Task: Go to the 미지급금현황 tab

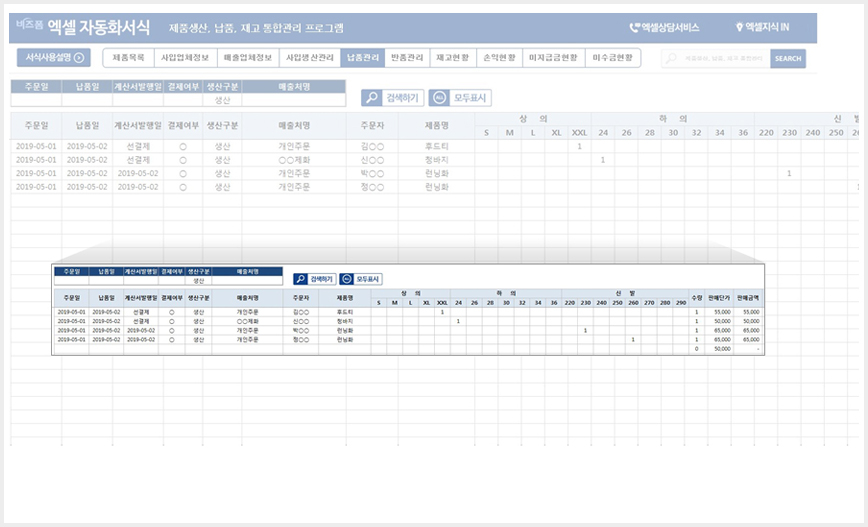Action: 554,58
